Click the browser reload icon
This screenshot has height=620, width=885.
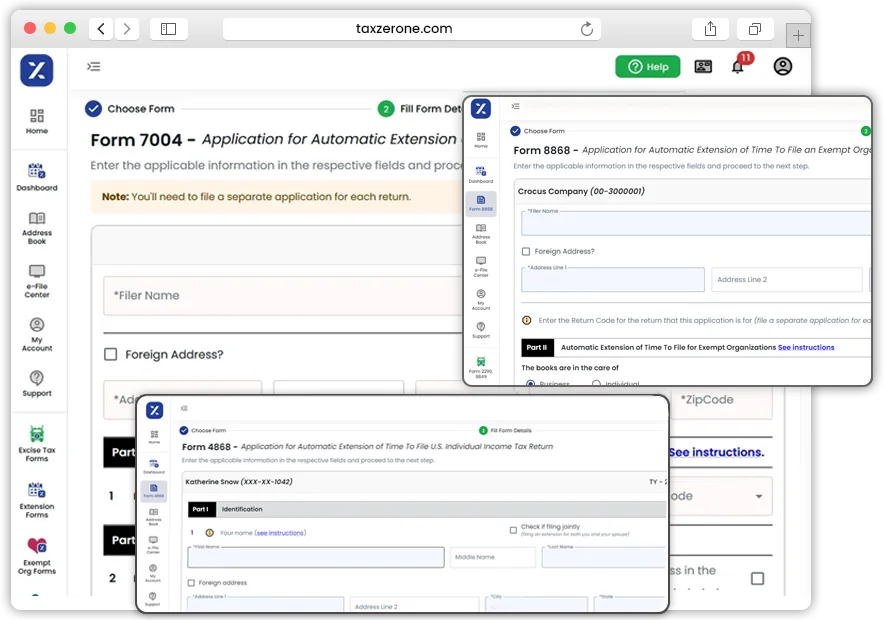click(587, 29)
